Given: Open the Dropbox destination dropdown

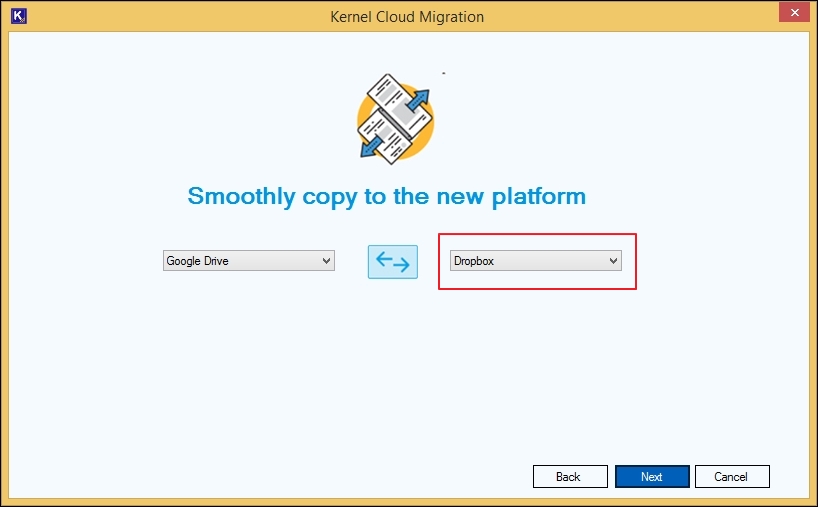Looking at the screenshot, I should click(536, 261).
